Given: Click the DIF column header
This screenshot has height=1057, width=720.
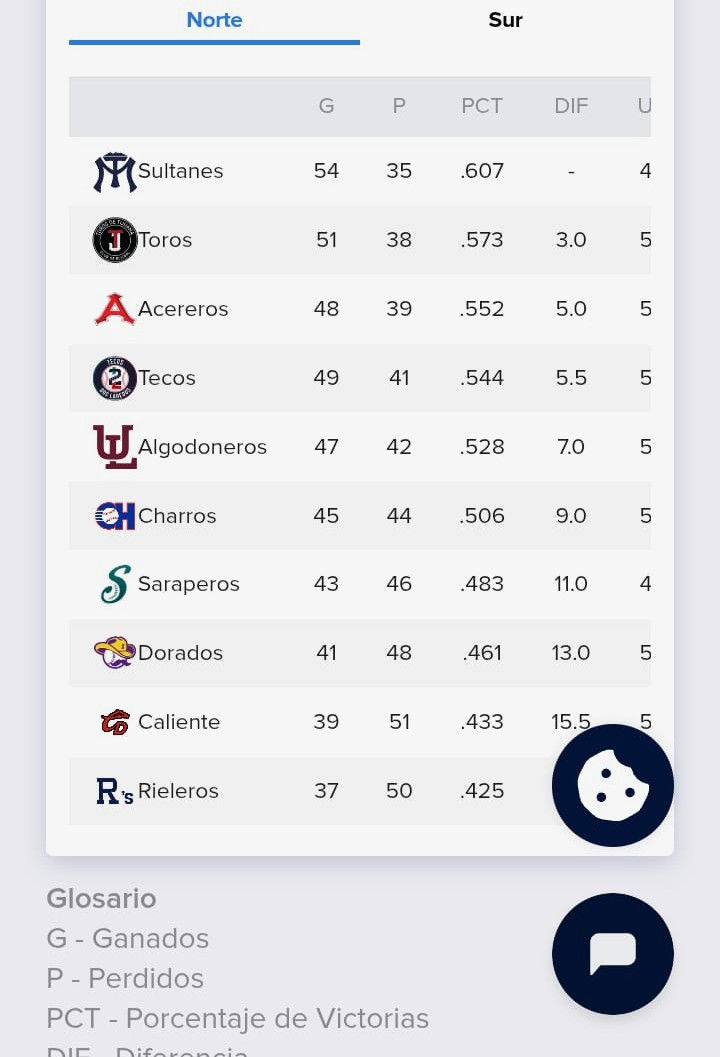Looking at the screenshot, I should tap(571, 106).
